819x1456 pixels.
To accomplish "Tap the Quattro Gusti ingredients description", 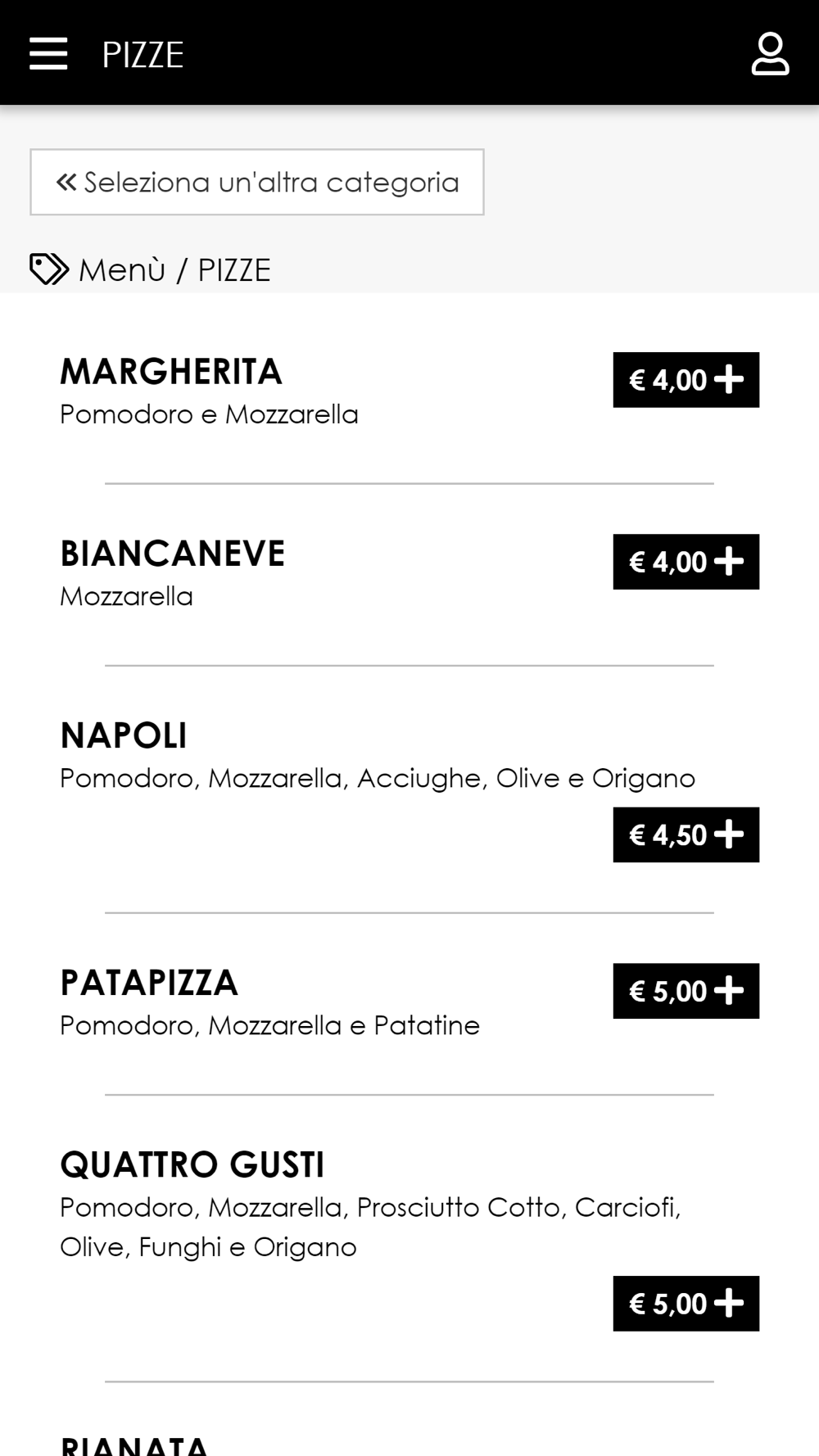I will (370, 1227).
